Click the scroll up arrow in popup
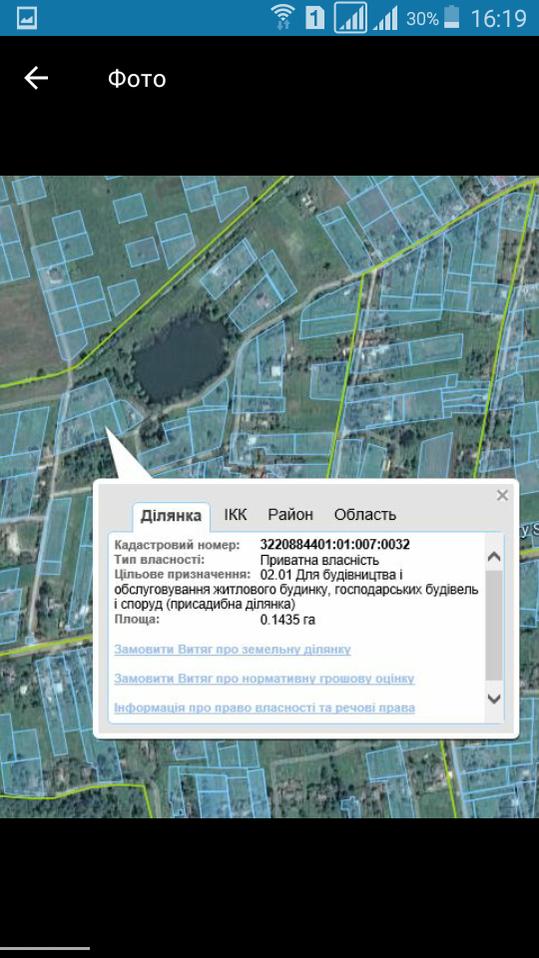539x958 pixels. click(494, 557)
